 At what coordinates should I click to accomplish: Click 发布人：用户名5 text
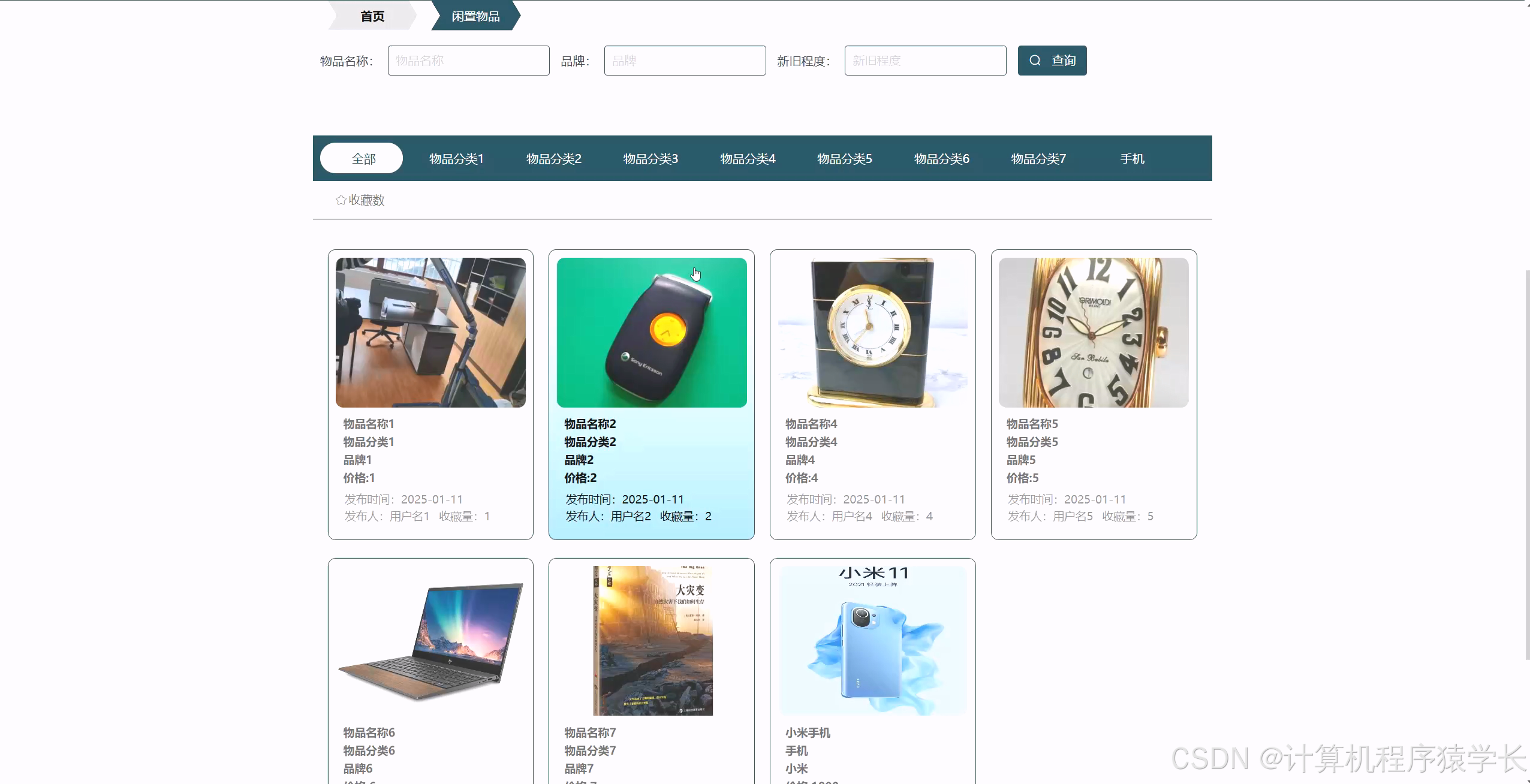pos(1050,516)
